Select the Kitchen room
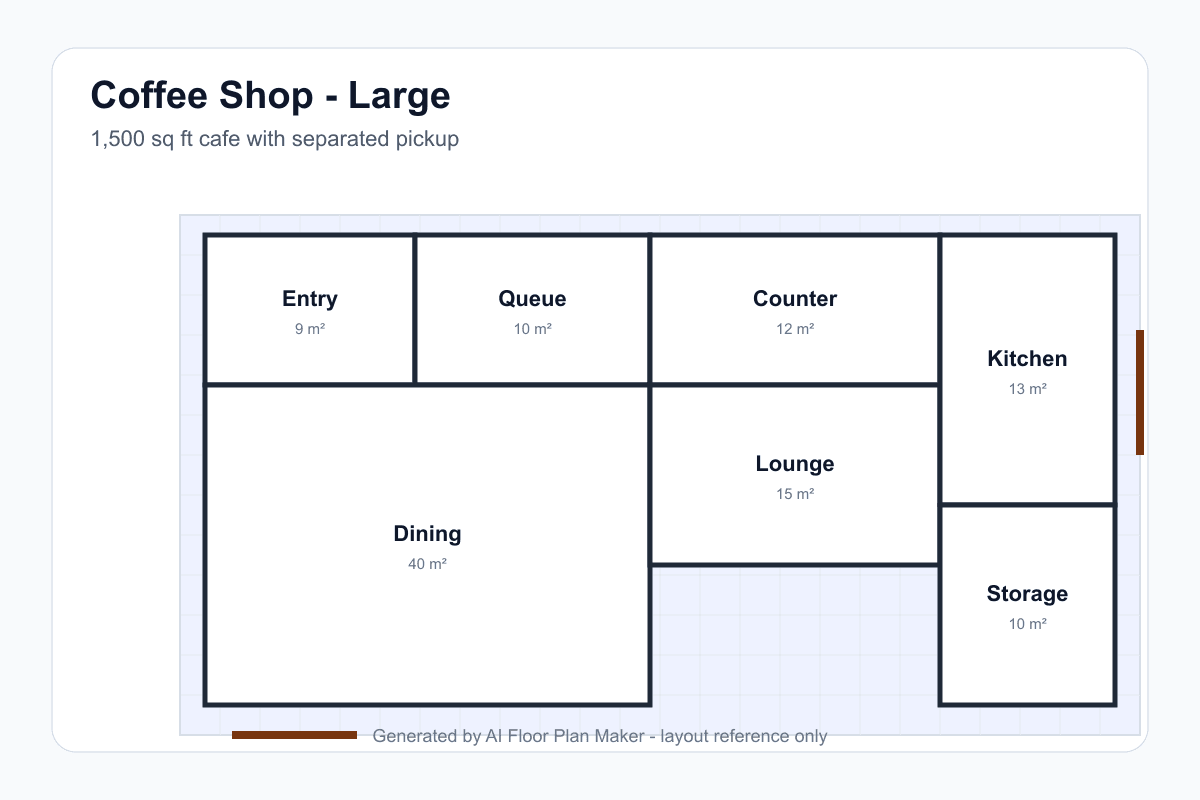Screen dimensions: 1200x800 [1028, 370]
